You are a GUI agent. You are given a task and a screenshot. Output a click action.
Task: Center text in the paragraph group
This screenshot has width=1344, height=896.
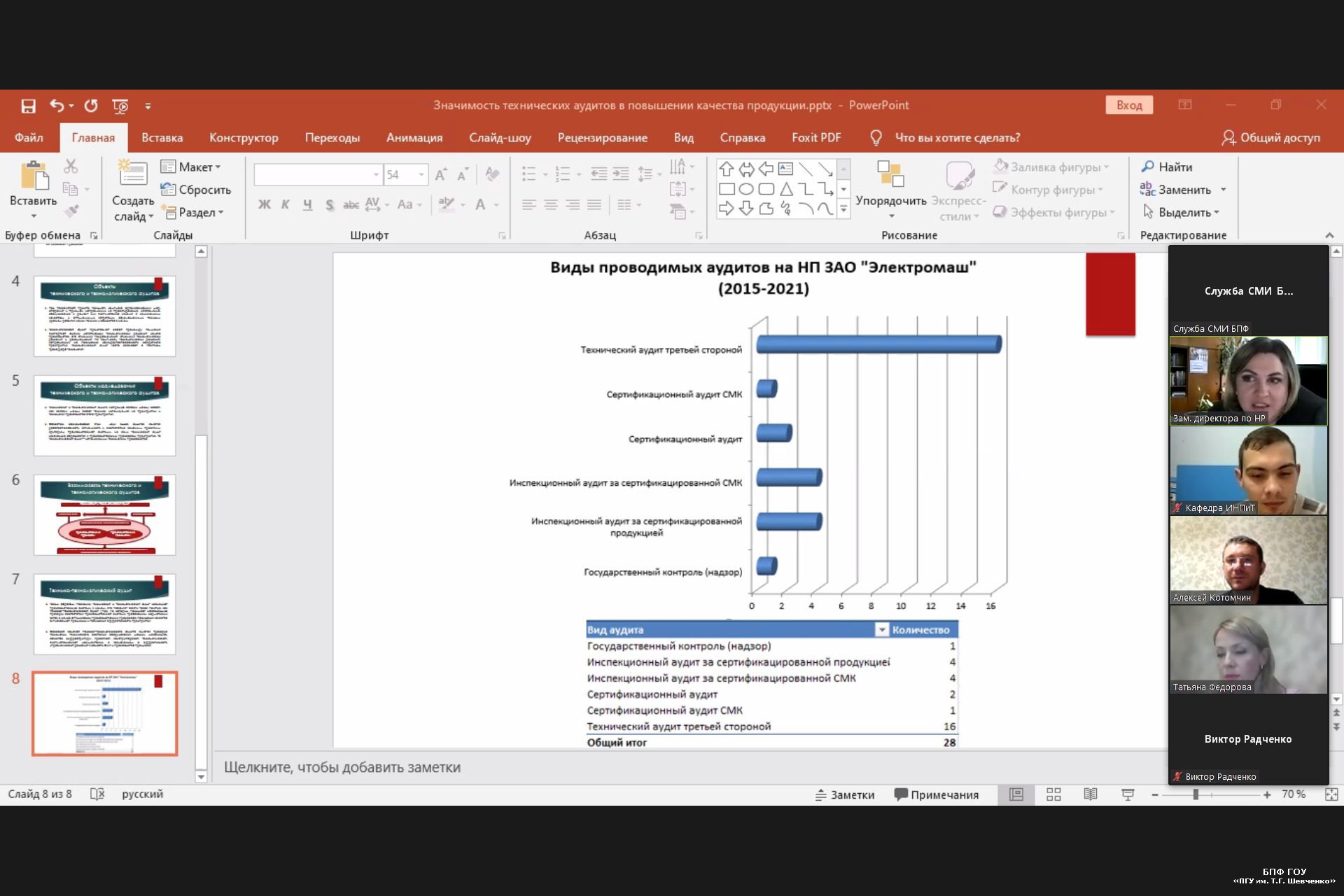click(x=551, y=204)
